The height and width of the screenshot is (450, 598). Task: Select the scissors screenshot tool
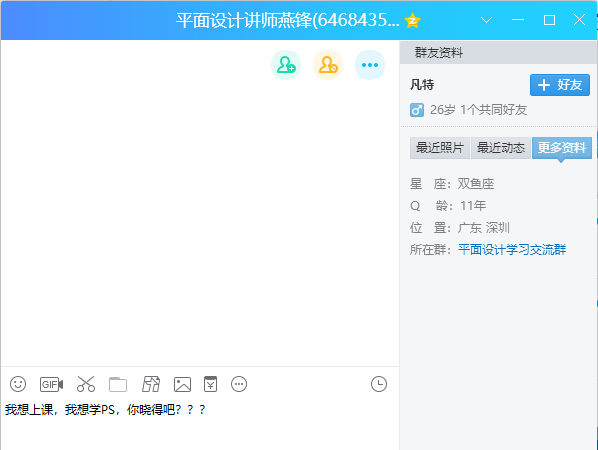coord(86,384)
